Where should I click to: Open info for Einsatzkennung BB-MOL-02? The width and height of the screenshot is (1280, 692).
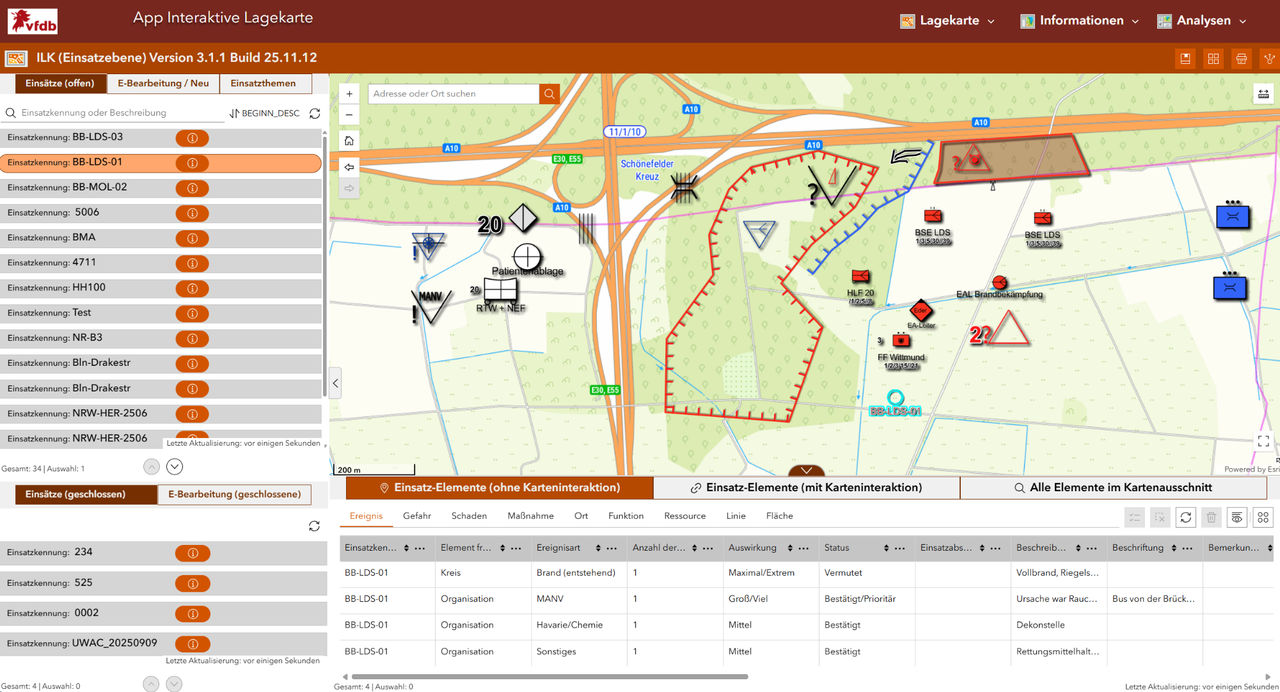coord(191,188)
